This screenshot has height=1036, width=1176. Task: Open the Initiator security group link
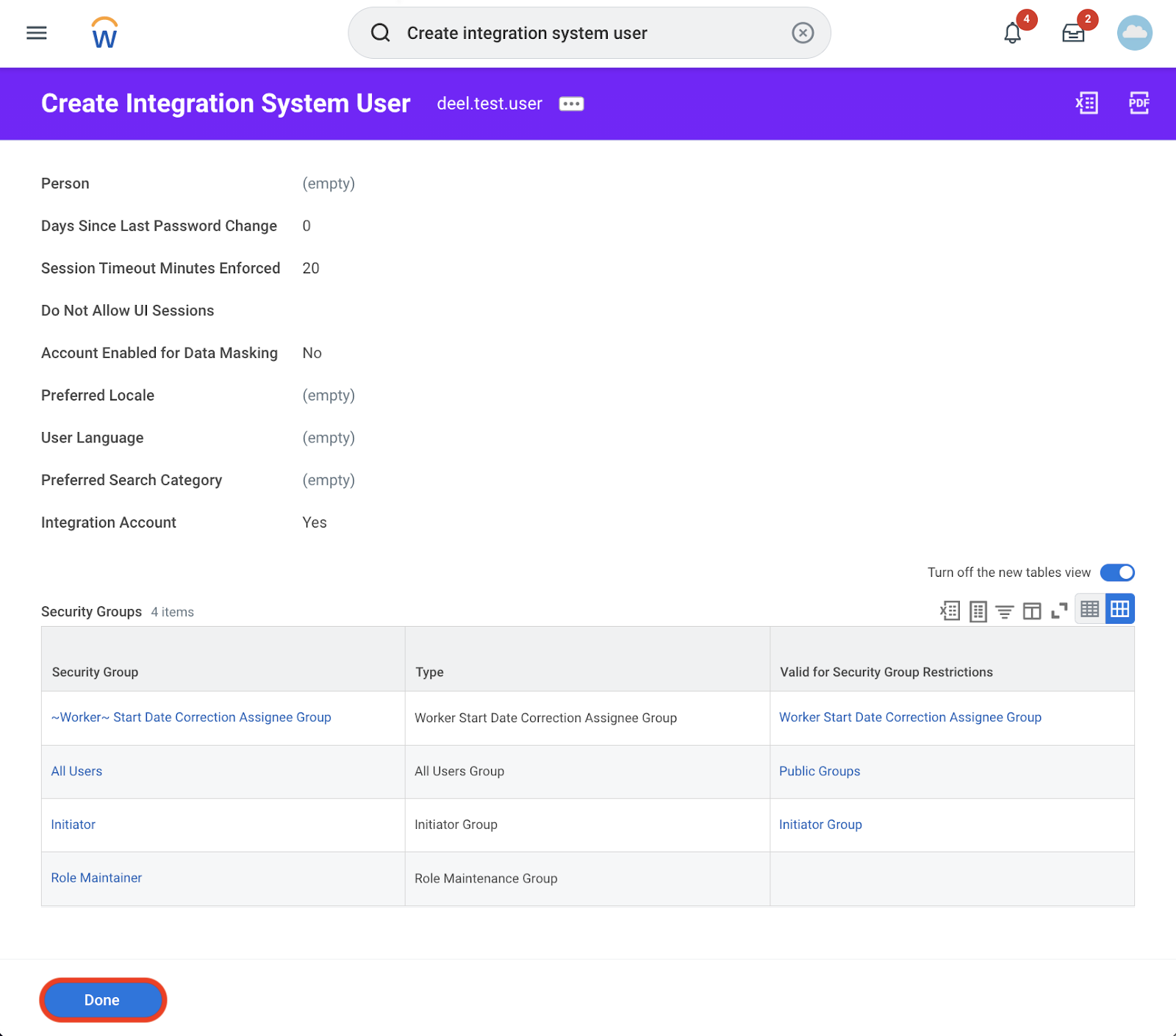tap(73, 824)
